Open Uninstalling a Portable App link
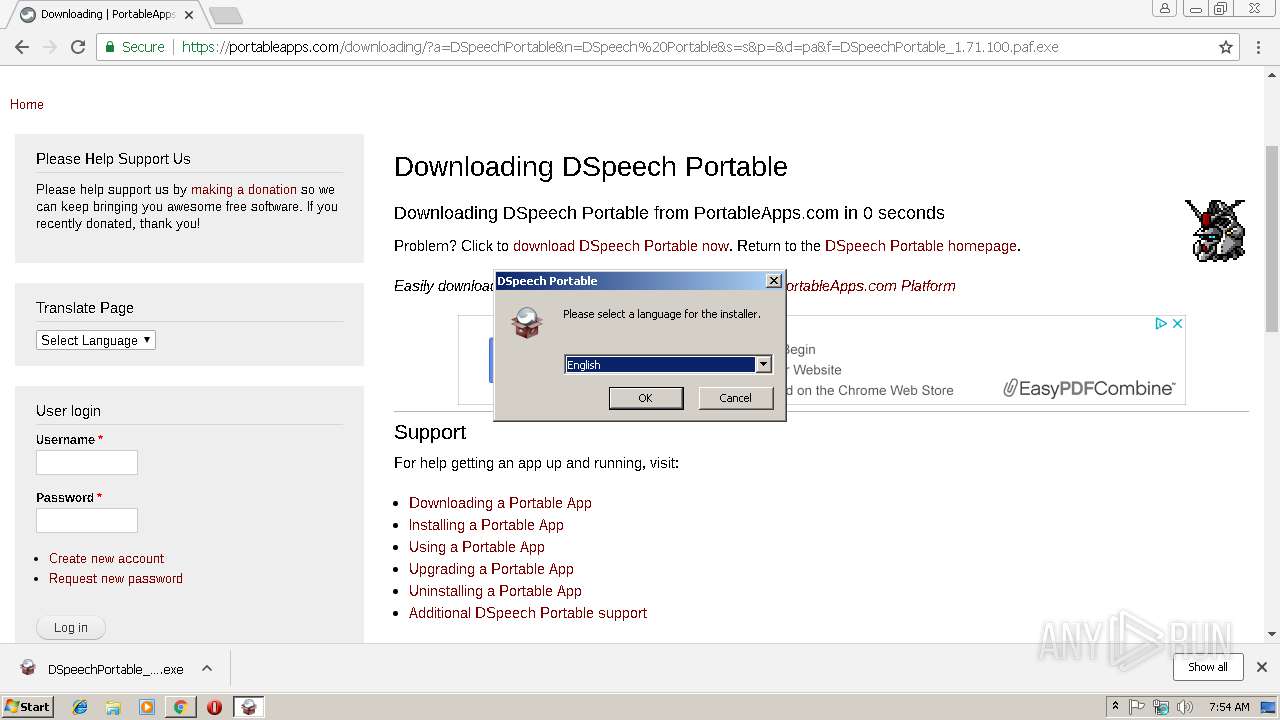1280x720 pixels. [x=495, y=591]
